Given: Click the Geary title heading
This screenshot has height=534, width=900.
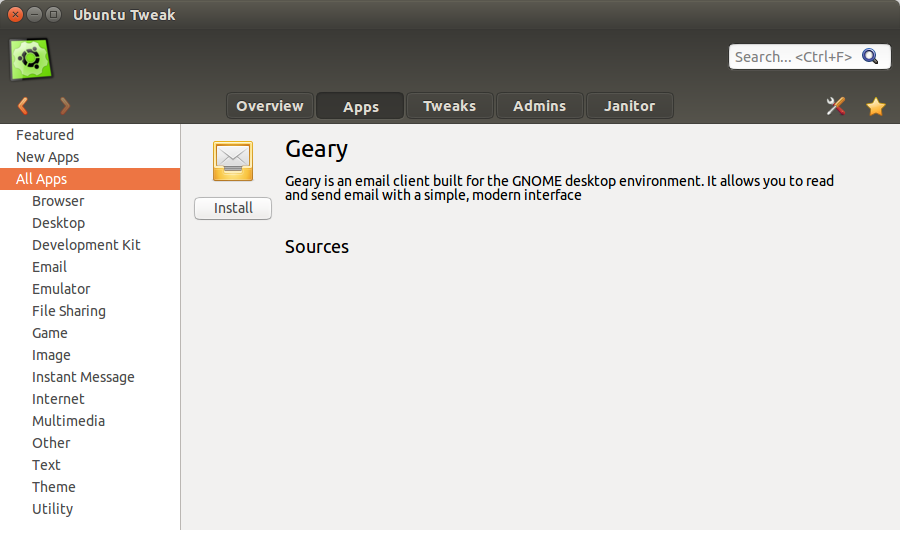Looking at the screenshot, I should pyautogui.click(x=316, y=150).
